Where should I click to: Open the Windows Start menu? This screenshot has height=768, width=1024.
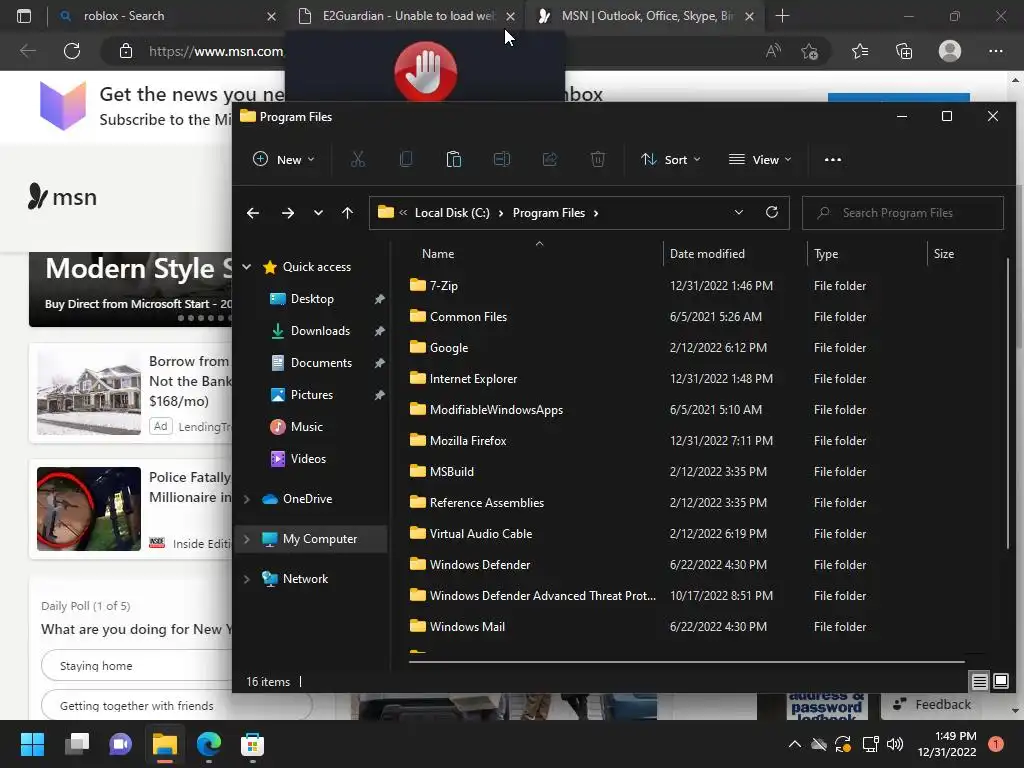tap(32, 744)
